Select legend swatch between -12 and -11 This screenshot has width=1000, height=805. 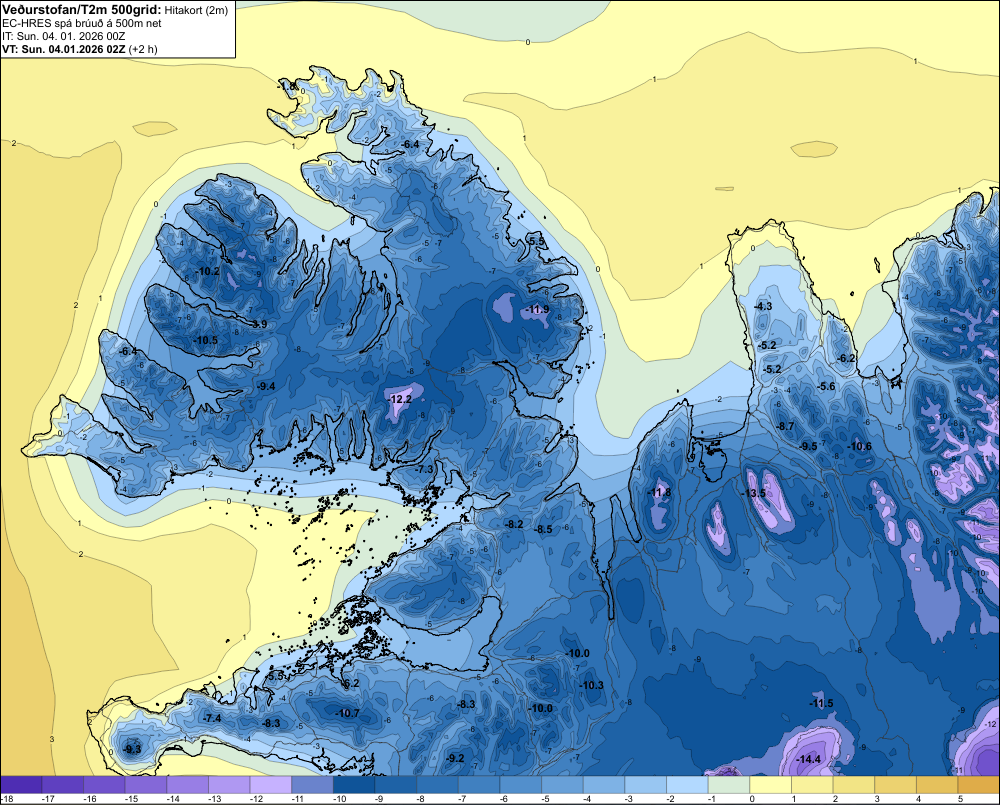coord(270,785)
